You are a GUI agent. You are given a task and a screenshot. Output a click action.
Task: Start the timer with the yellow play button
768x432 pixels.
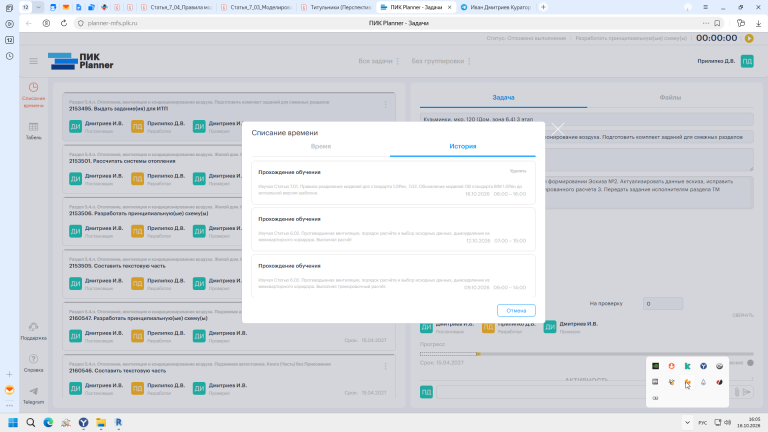(x=749, y=38)
